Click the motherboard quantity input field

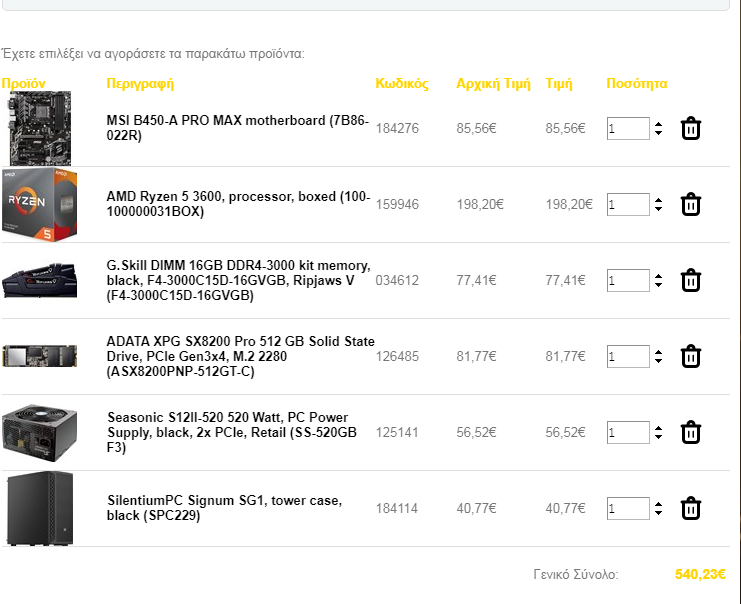[628, 129]
